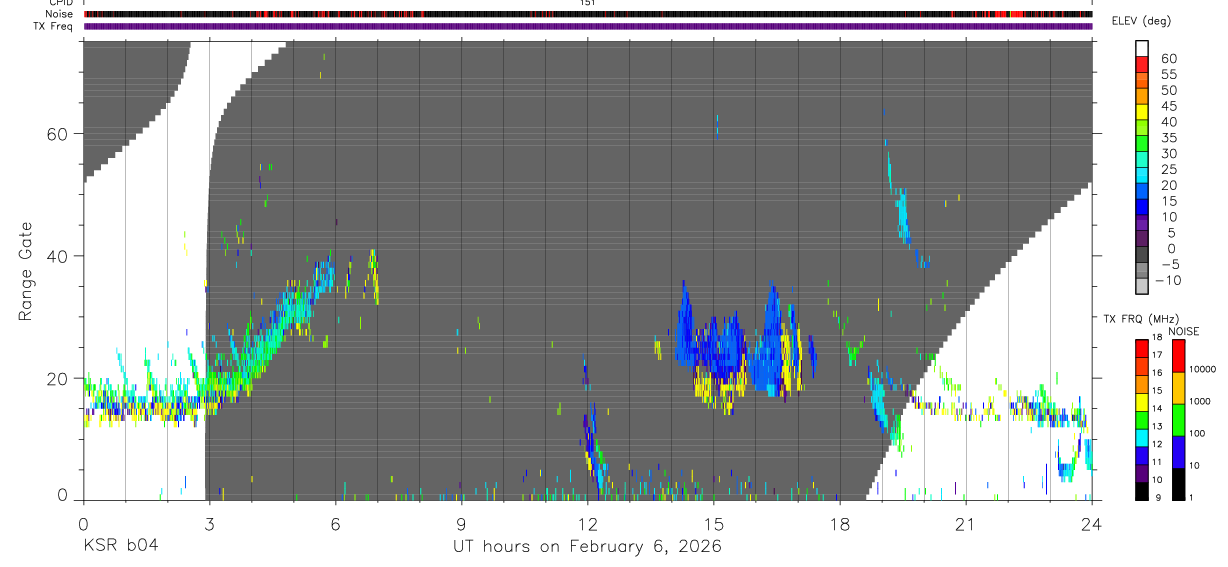Click the purple TX Freq strip bar
The width and height of the screenshot is (1228, 567).
tap(588, 26)
